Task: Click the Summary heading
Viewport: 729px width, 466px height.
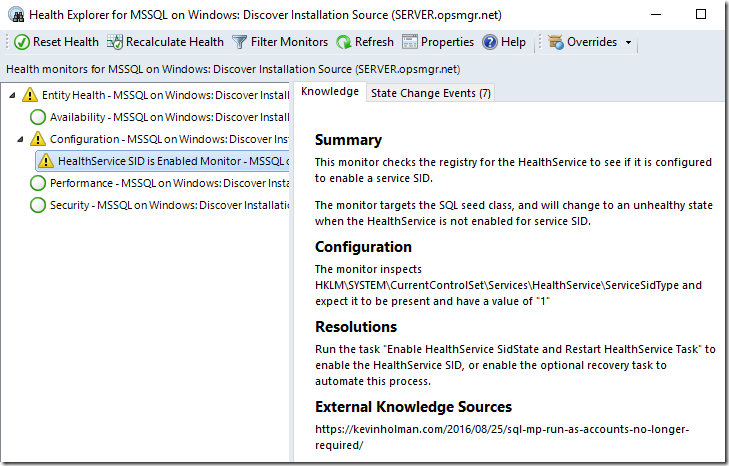Action: 348,140
